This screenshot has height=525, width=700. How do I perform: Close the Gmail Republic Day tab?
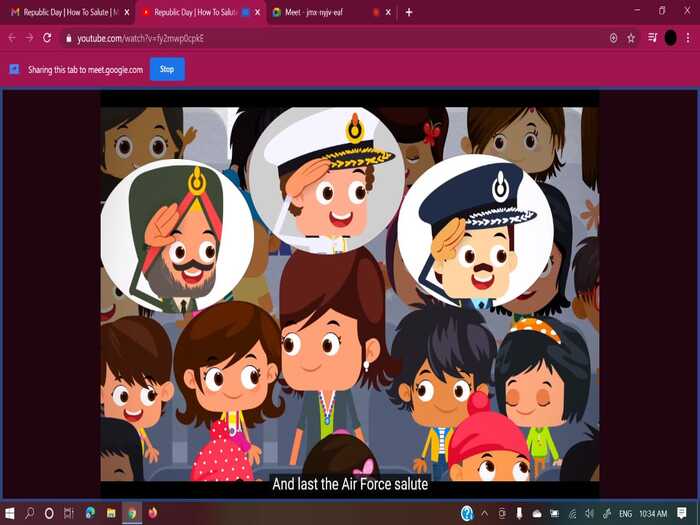127,12
